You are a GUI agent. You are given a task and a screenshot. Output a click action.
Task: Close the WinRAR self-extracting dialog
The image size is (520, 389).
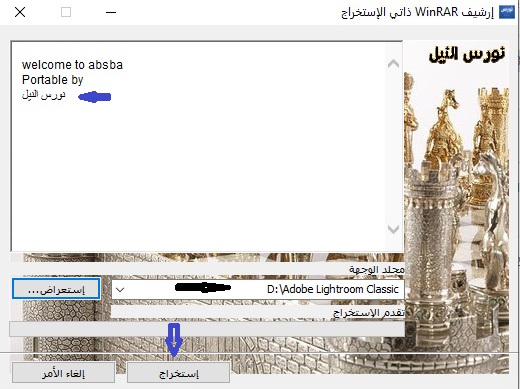tap(20, 12)
